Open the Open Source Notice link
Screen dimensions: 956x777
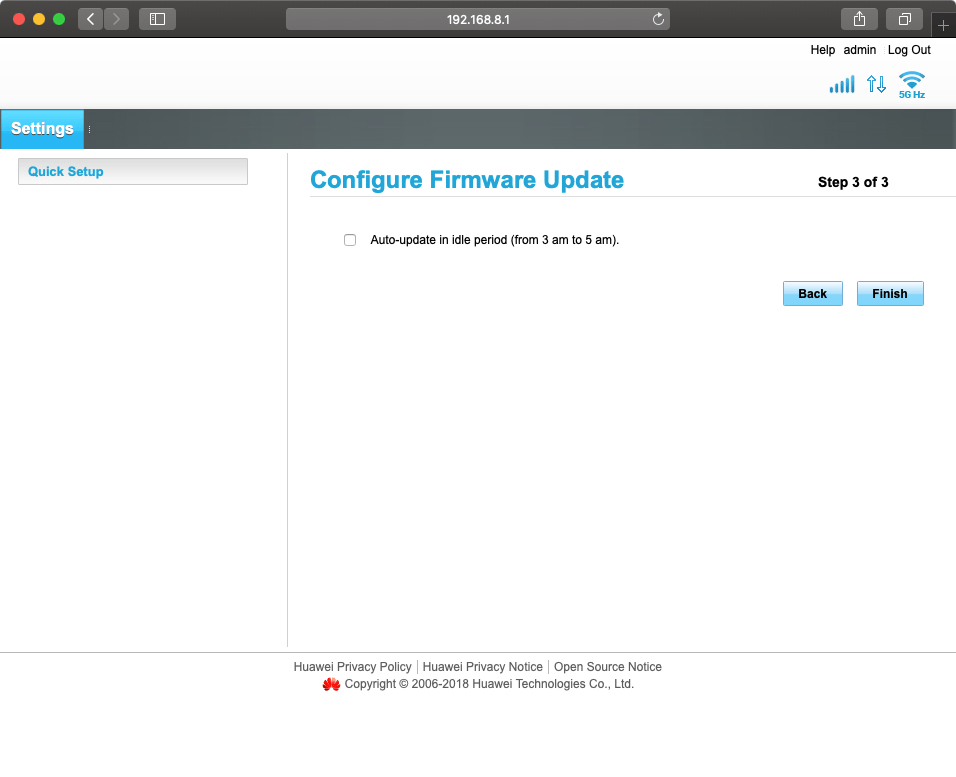(607, 667)
